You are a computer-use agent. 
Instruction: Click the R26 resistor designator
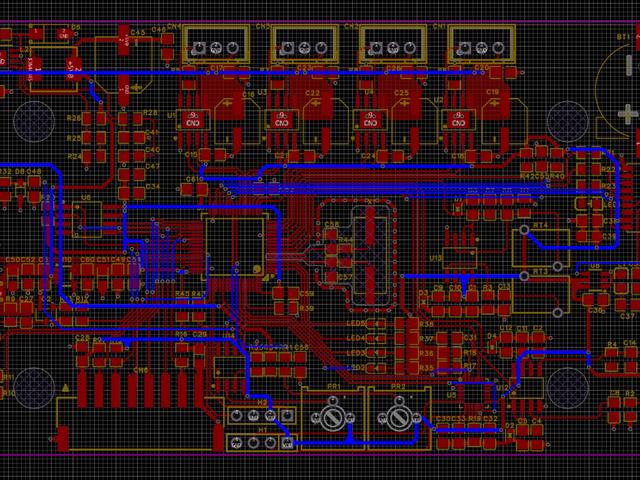[x=74, y=118]
